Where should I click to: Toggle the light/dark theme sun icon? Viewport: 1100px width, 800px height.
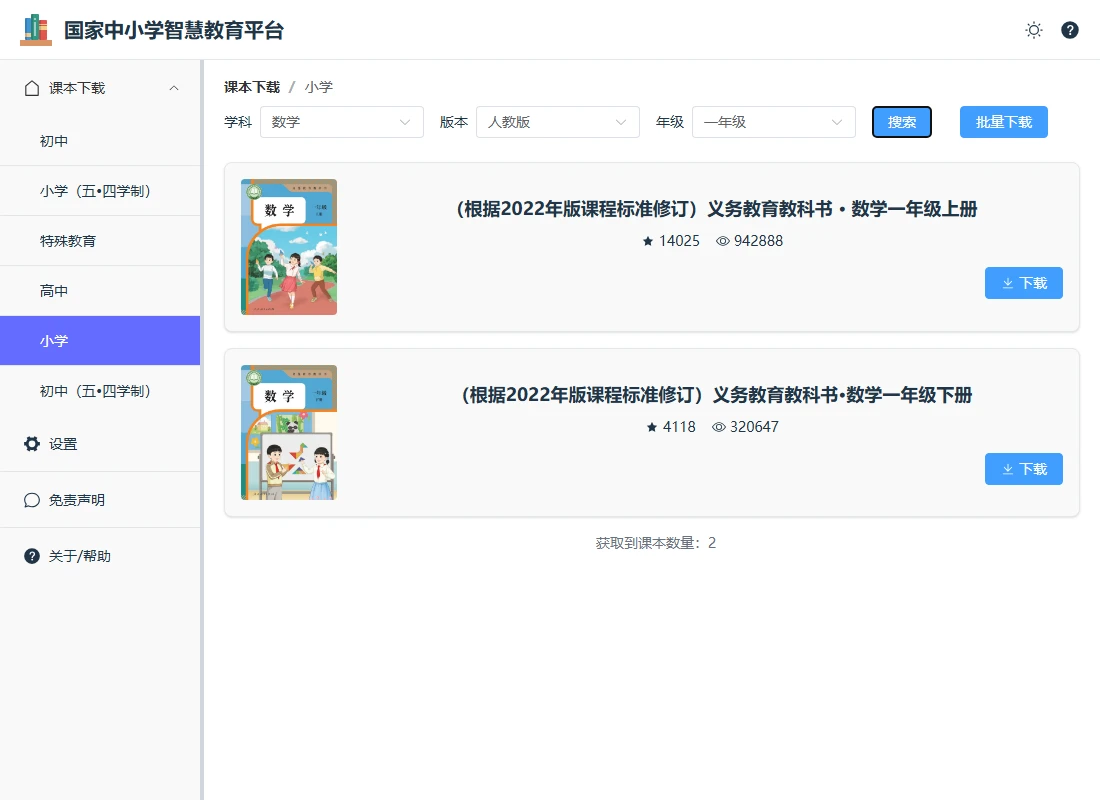click(1034, 30)
